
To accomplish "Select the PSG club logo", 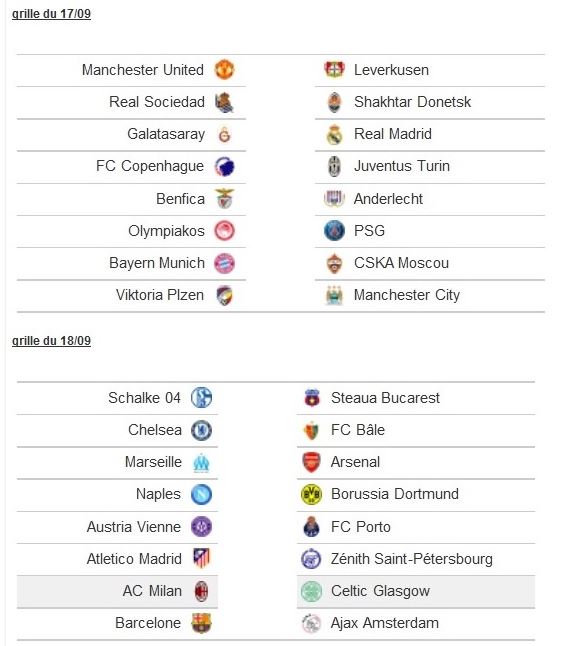I will [334, 231].
